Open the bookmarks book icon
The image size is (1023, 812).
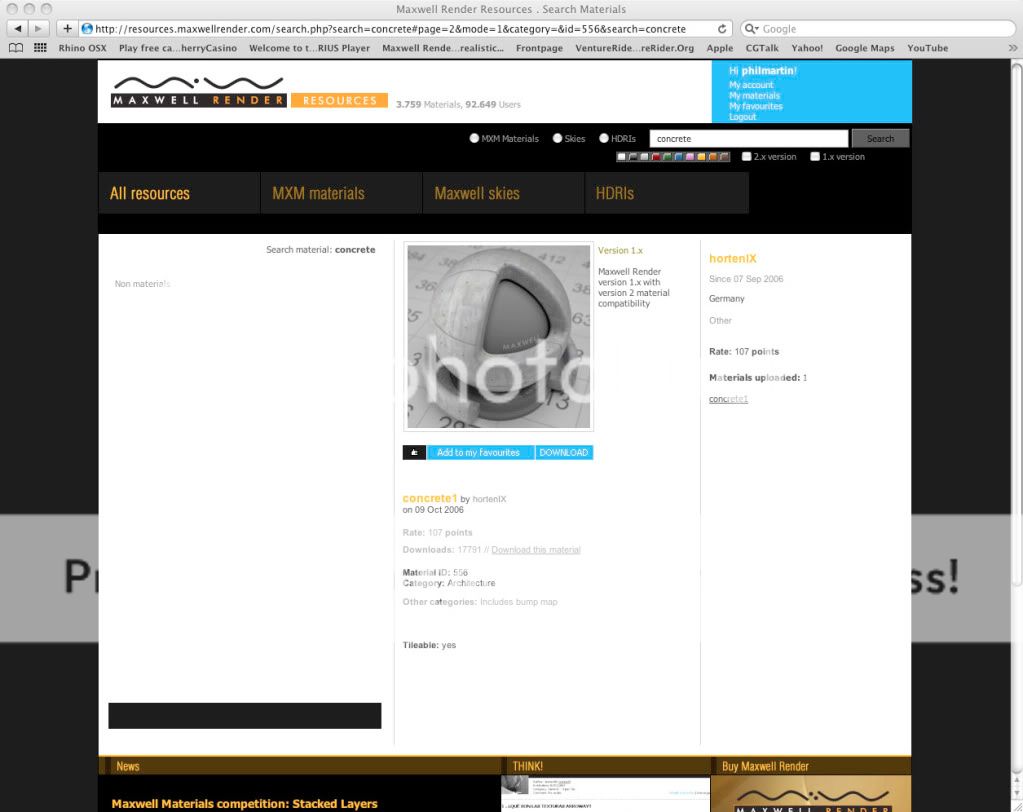click(x=16, y=48)
